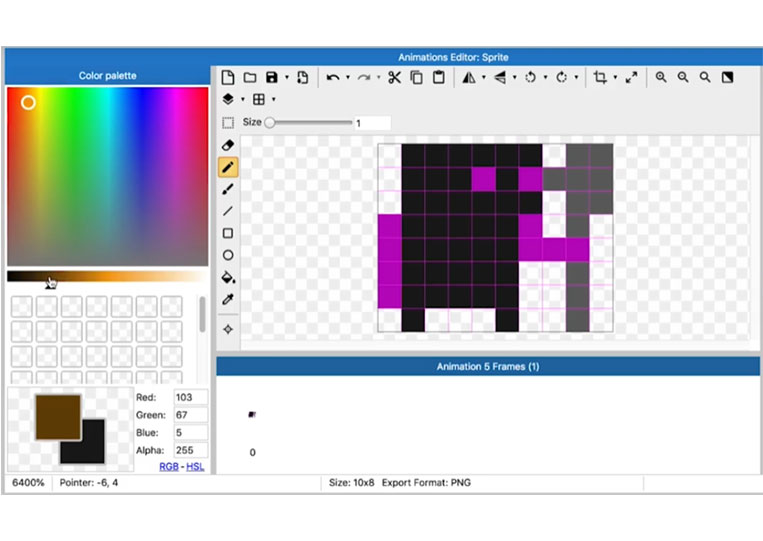This screenshot has width=763, height=541.
Task: Click the 6400% zoom level status
Action: [x=28, y=483]
